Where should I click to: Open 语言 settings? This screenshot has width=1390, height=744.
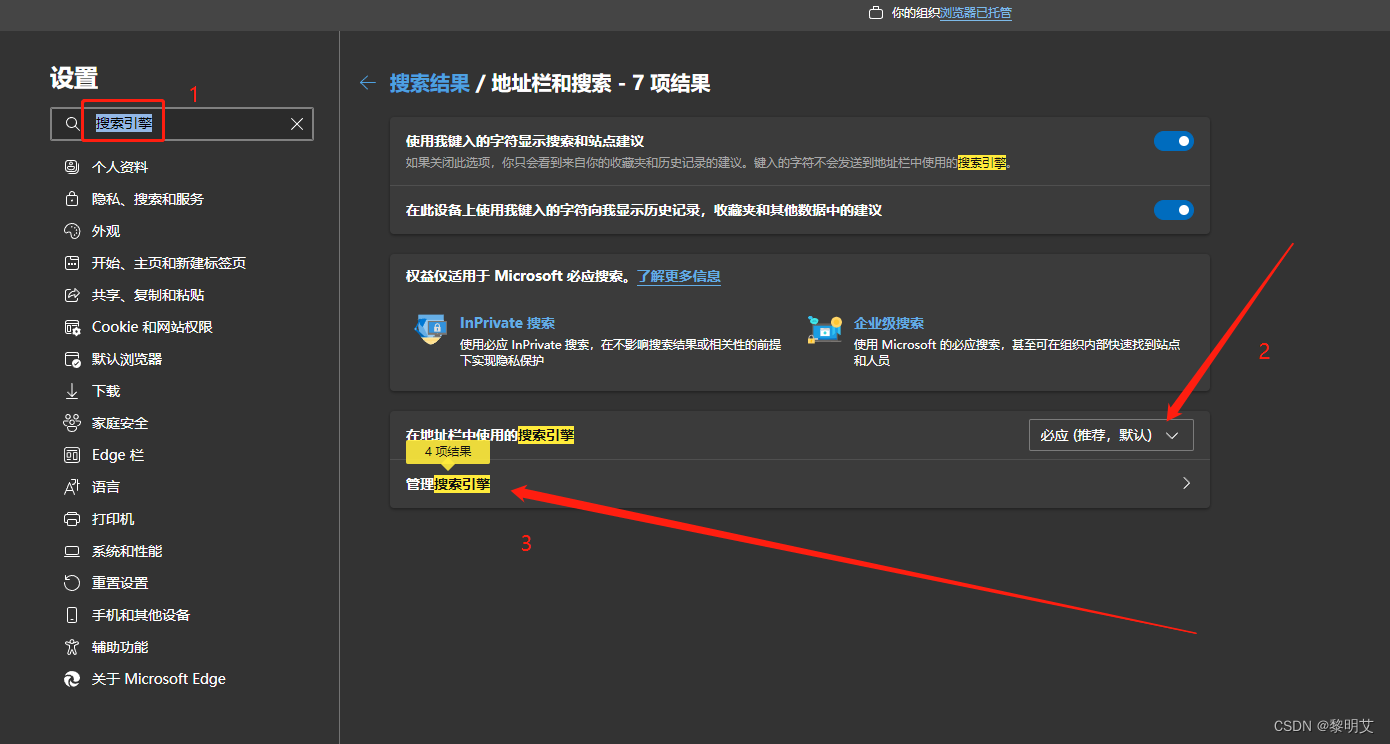(x=106, y=487)
